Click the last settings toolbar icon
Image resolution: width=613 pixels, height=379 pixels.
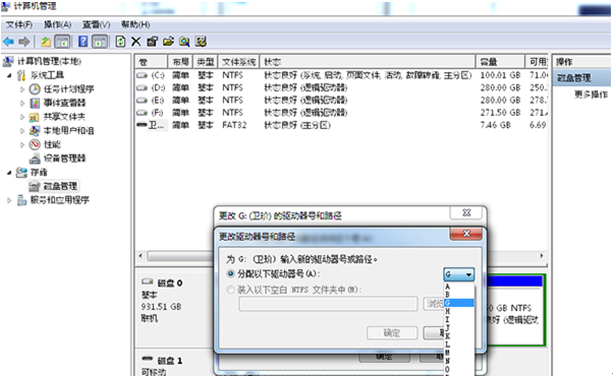(201, 41)
